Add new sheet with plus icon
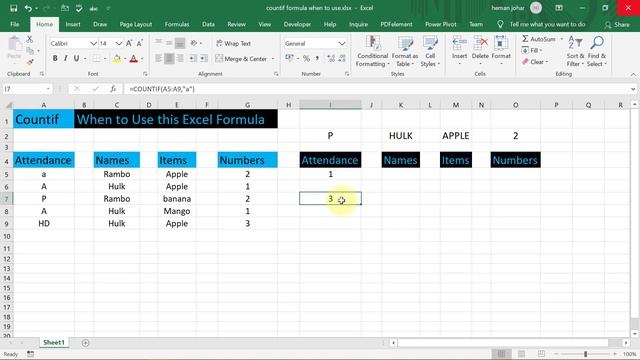Viewport: 640px width, 360px height. click(85, 343)
